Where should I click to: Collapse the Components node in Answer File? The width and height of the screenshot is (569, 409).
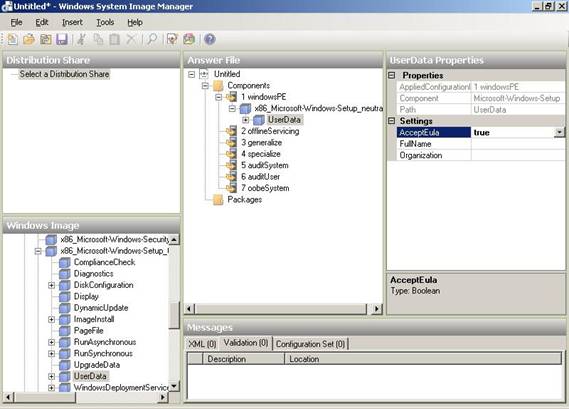[205, 86]
